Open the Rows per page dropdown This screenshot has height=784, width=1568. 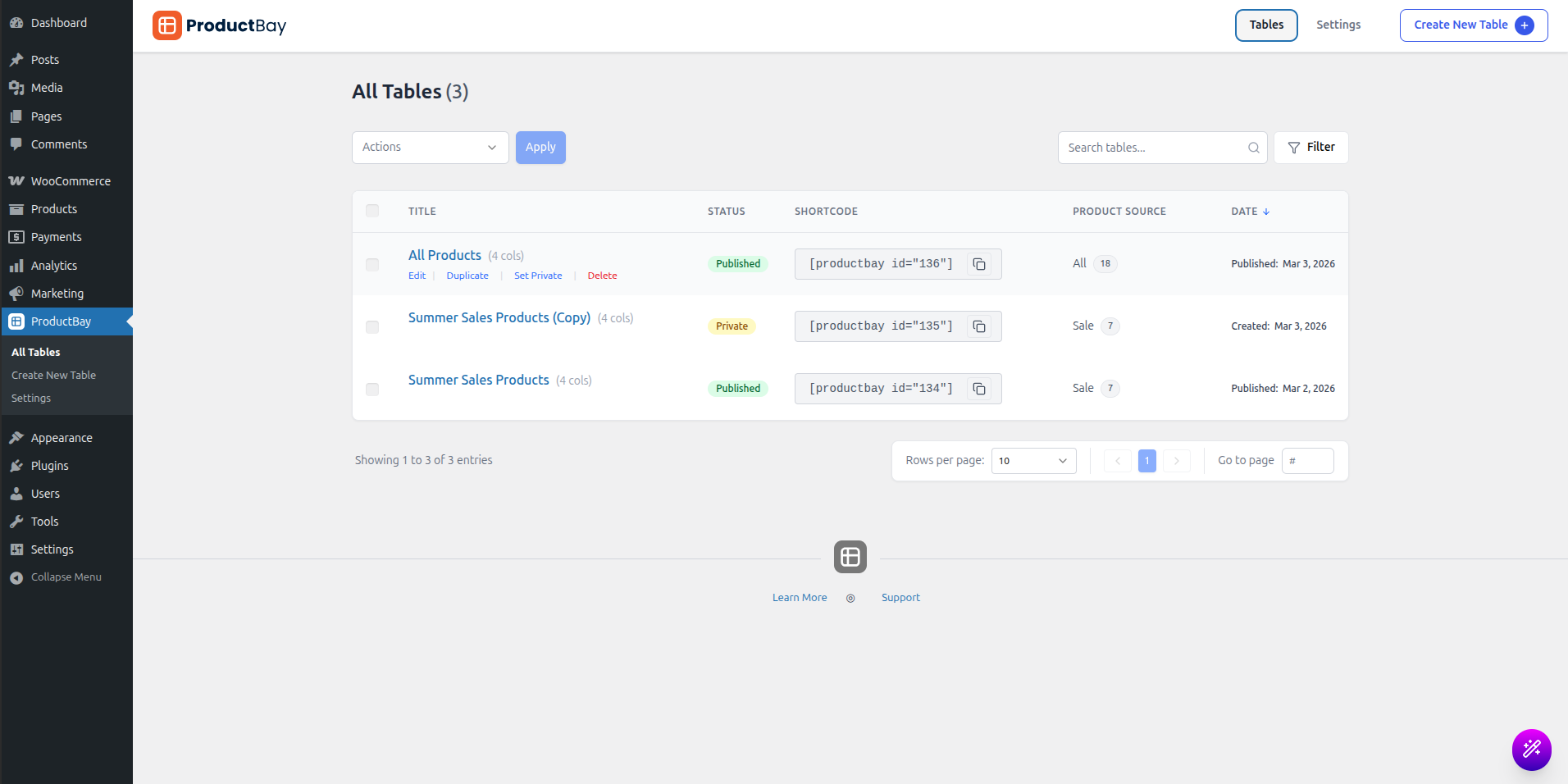1032,460
